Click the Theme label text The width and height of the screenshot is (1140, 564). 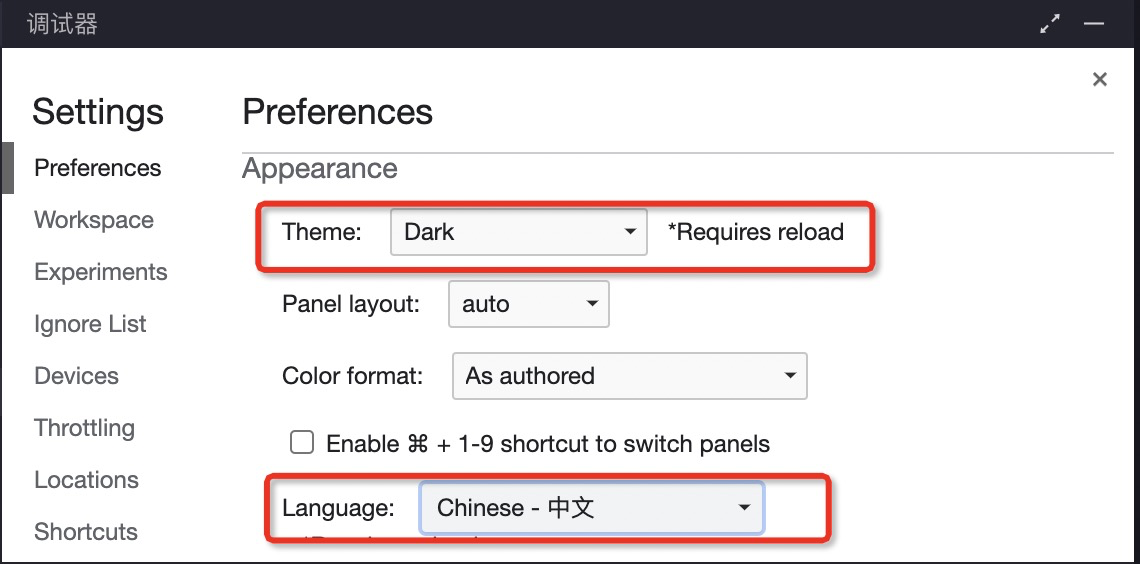(x=321, y=232)
